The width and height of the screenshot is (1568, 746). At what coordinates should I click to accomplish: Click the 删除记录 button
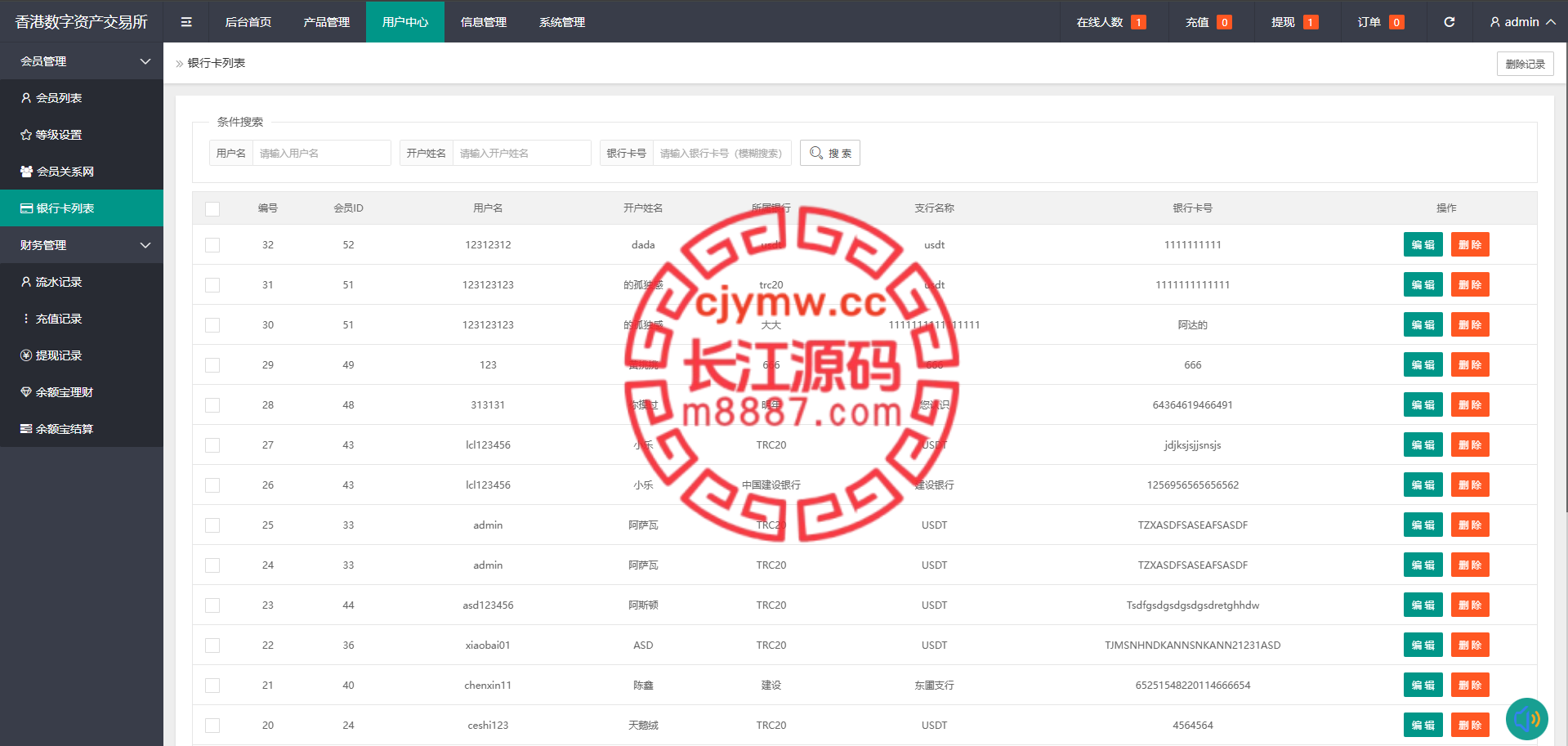pyautogui.click(x=1526, y=64)
